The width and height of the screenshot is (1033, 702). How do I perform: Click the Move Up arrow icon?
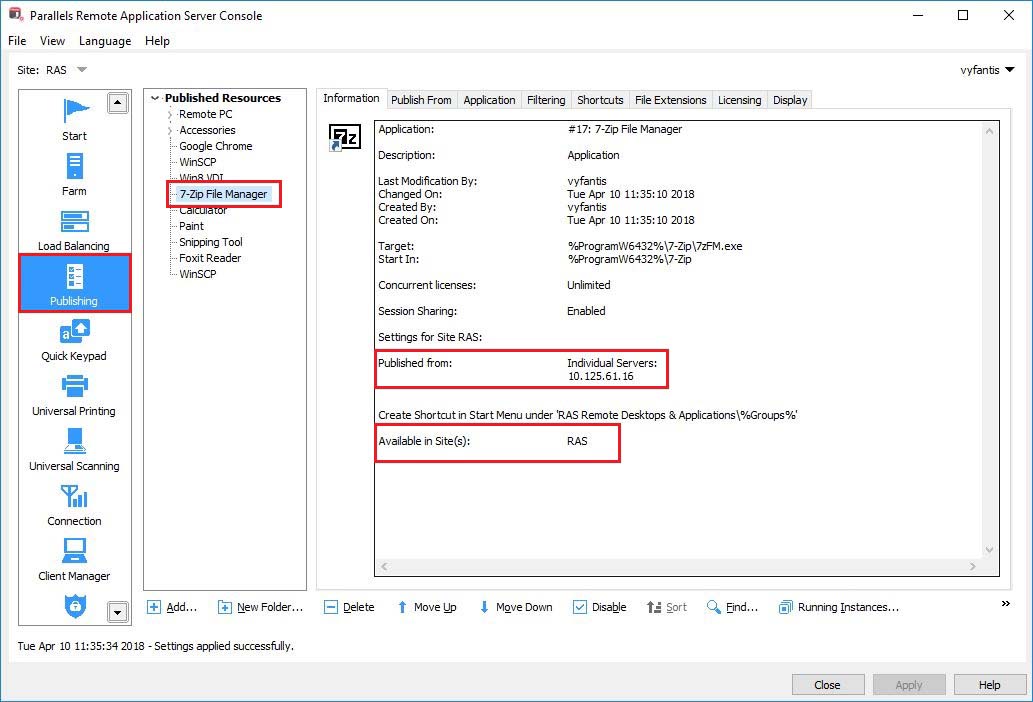click(402, 607)
